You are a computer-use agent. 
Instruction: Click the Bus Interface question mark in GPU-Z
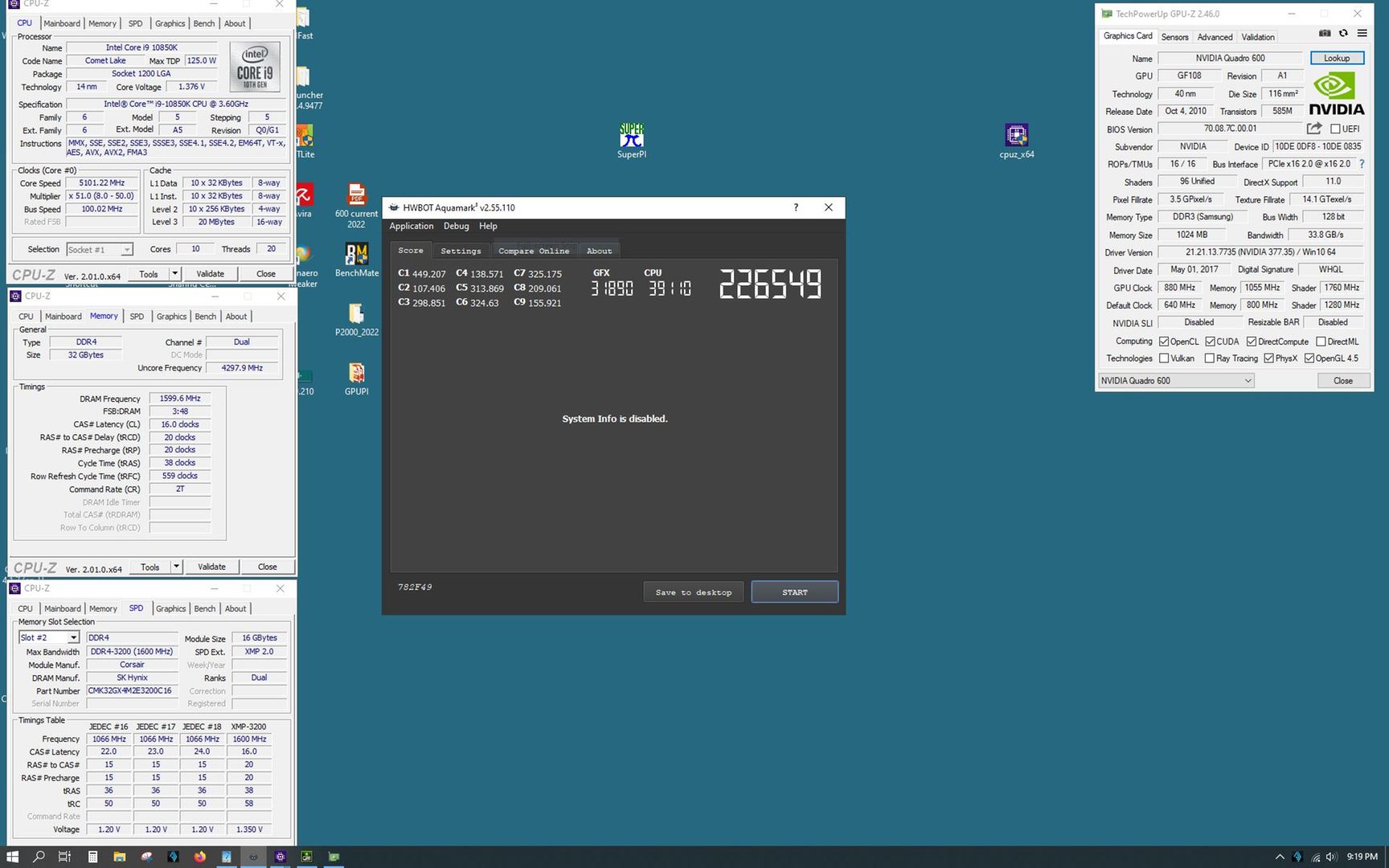1362,164
